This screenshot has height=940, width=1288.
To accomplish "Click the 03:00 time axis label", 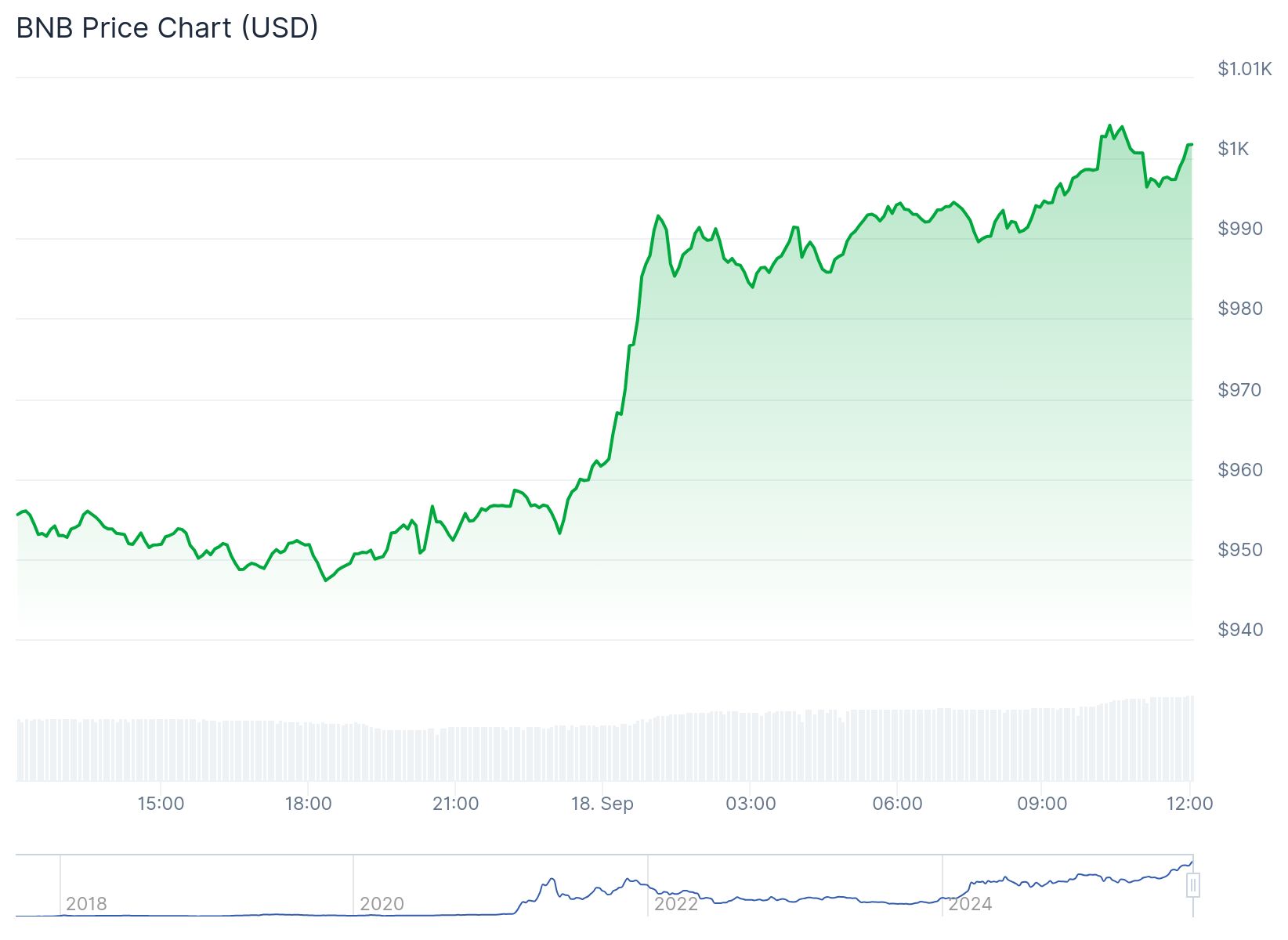I will (751, 804).
